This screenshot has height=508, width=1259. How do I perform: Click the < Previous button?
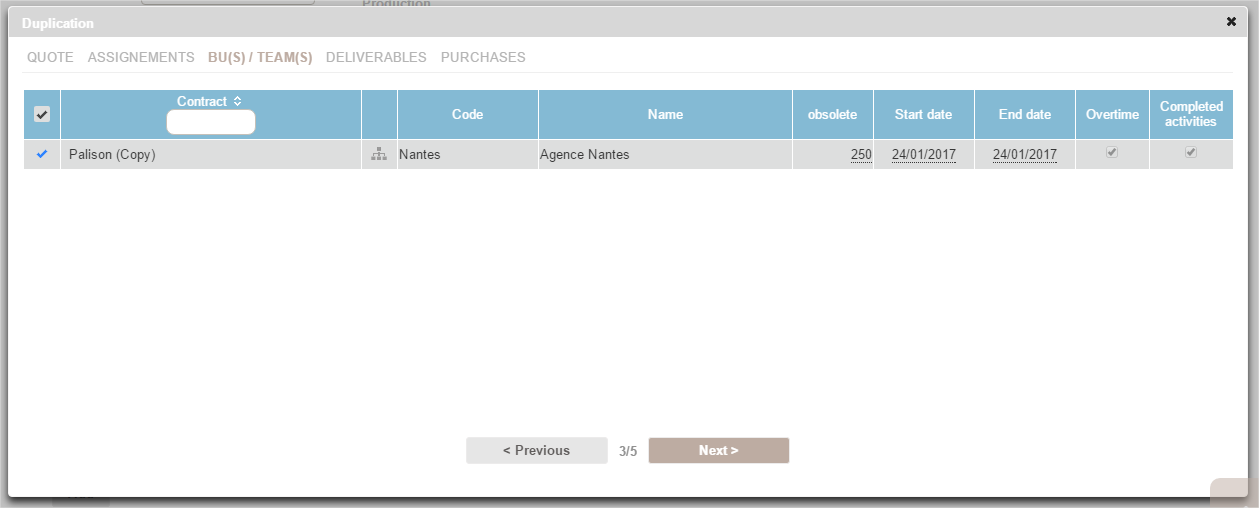(536, 451)
